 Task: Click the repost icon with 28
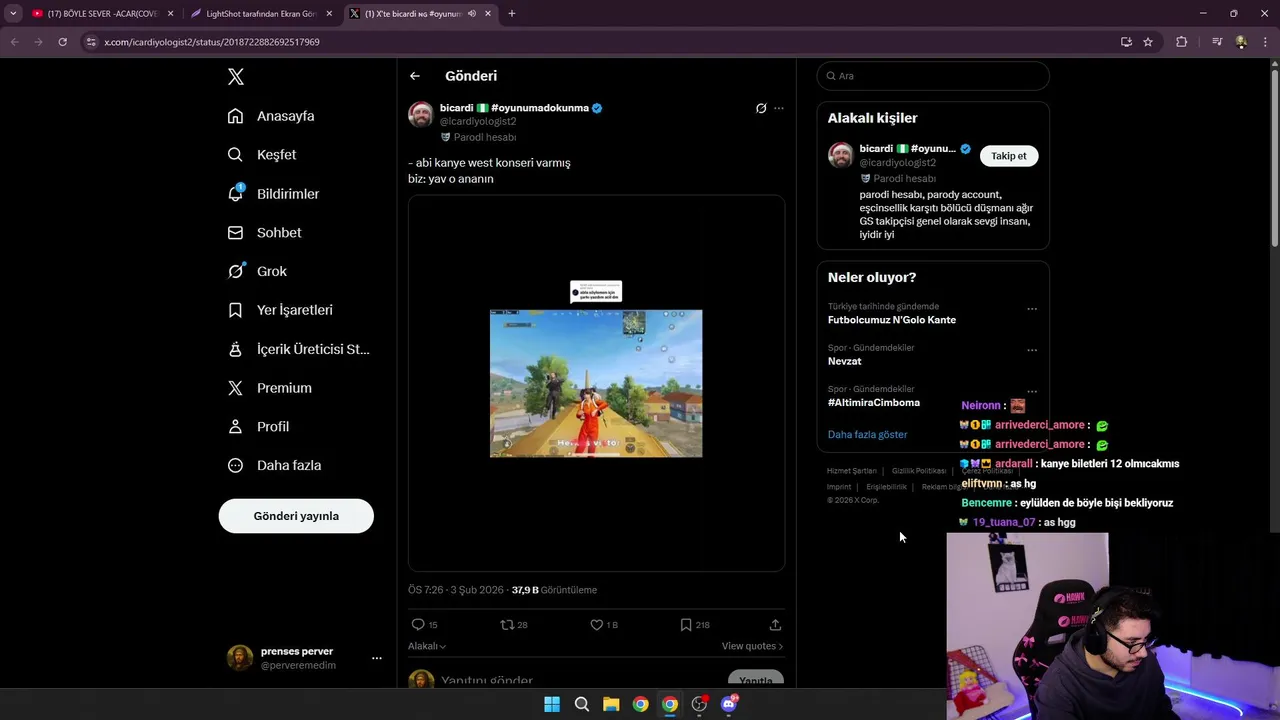507,625
